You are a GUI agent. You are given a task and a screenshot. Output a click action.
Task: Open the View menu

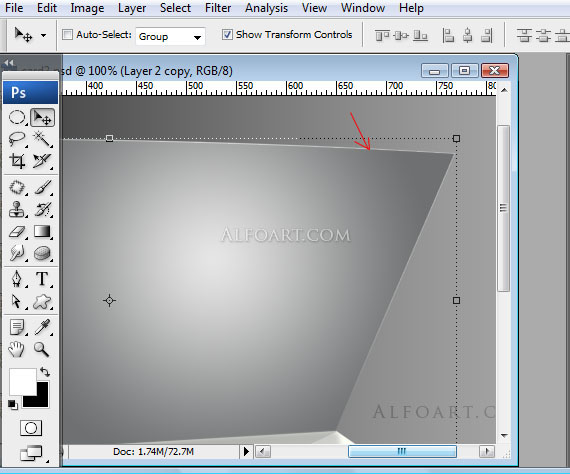314,8
